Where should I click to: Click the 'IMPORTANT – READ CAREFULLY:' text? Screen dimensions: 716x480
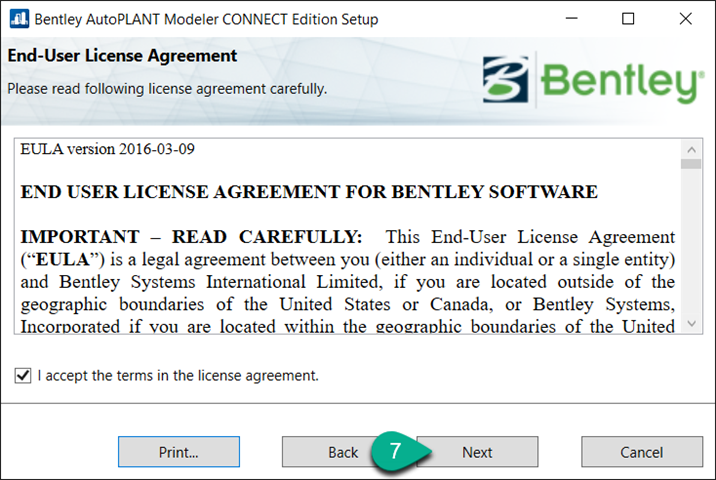tap(191, 237)
